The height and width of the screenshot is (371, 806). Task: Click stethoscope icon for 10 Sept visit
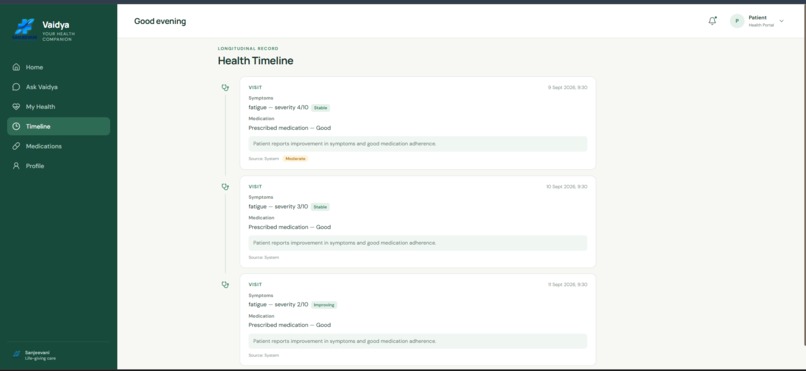[x=225, y=187]
